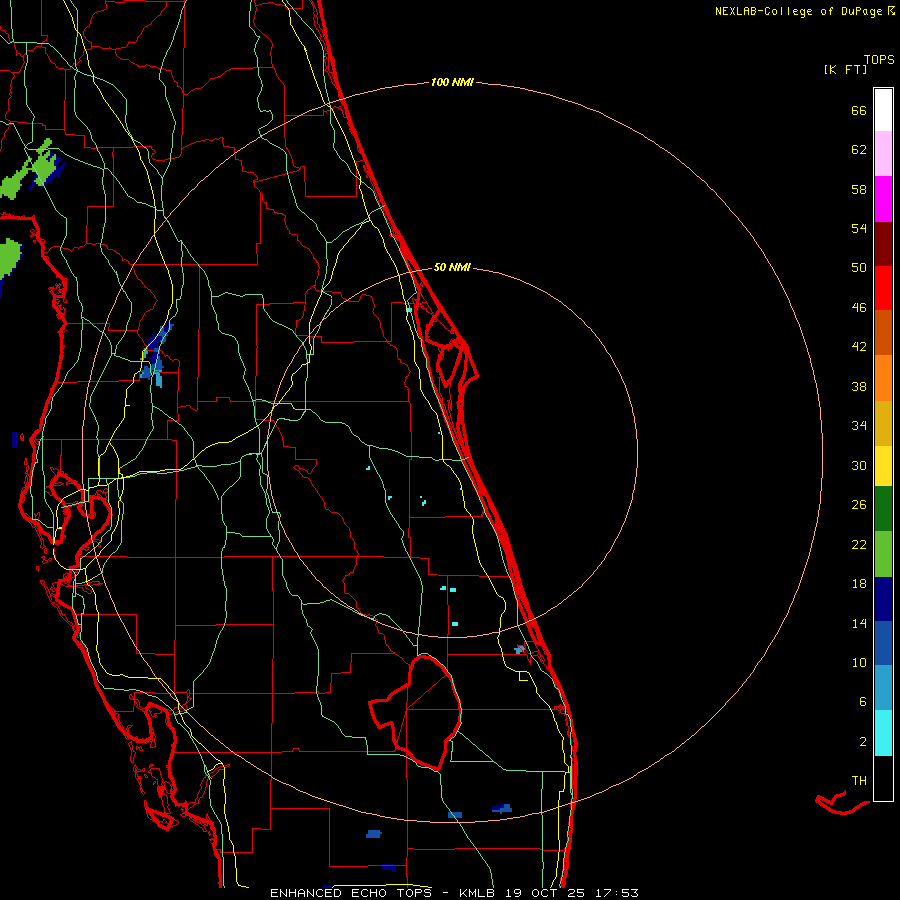Image resolution: width=900 pixels, height=900 pixels.
Task: Click the light pink 62 kft legend swatch
Action: [883, 153]
